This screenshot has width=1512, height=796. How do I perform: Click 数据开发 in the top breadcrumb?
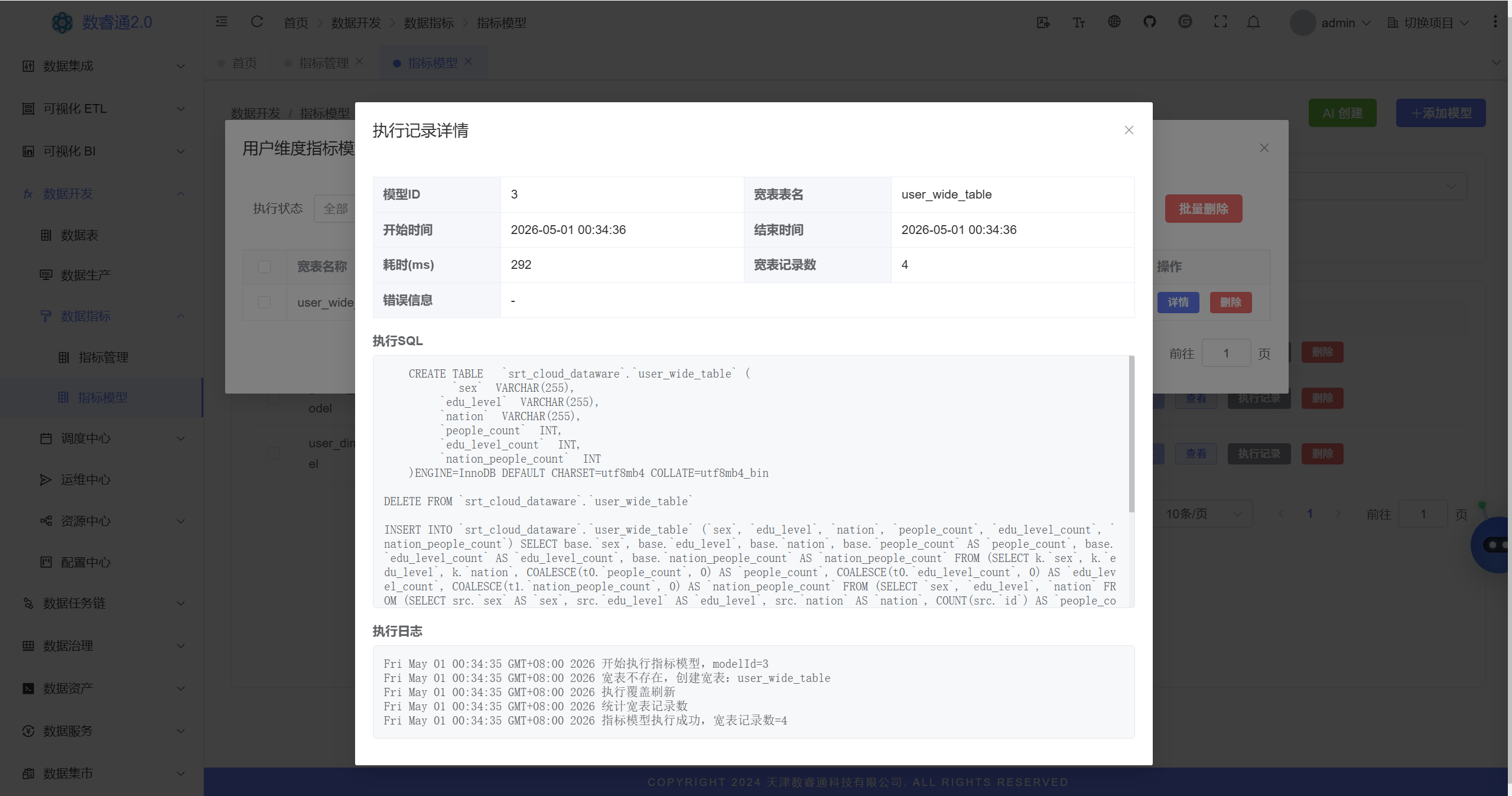coord(356,23)
